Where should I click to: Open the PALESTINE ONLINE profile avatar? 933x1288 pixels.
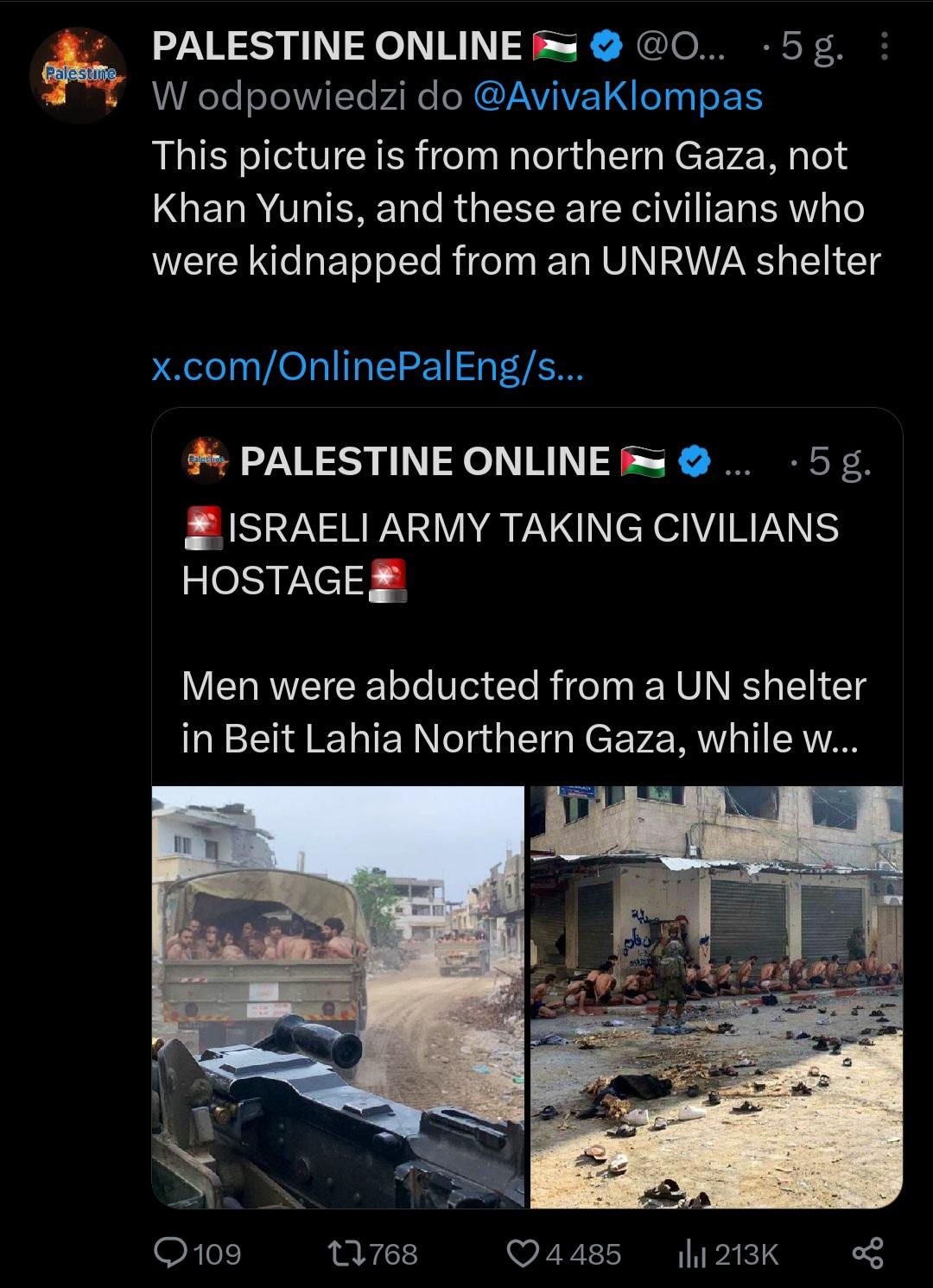pos(79,75)
